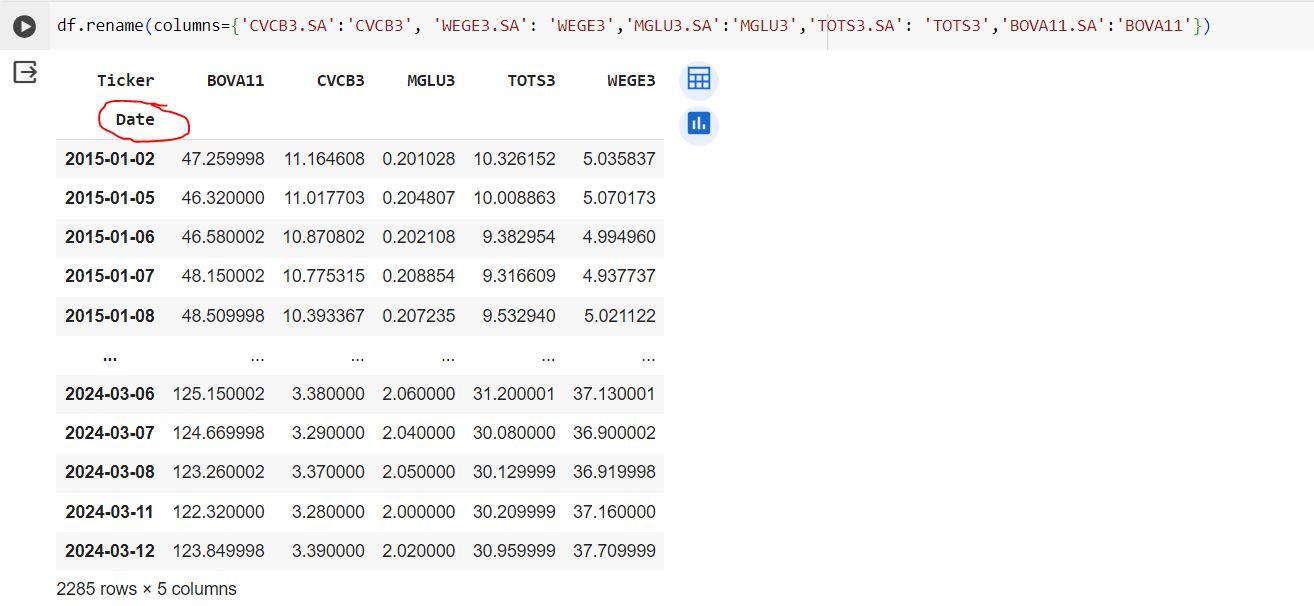
Task: Select the 2015-01-06 row index
Action: (x=110, y=237)
